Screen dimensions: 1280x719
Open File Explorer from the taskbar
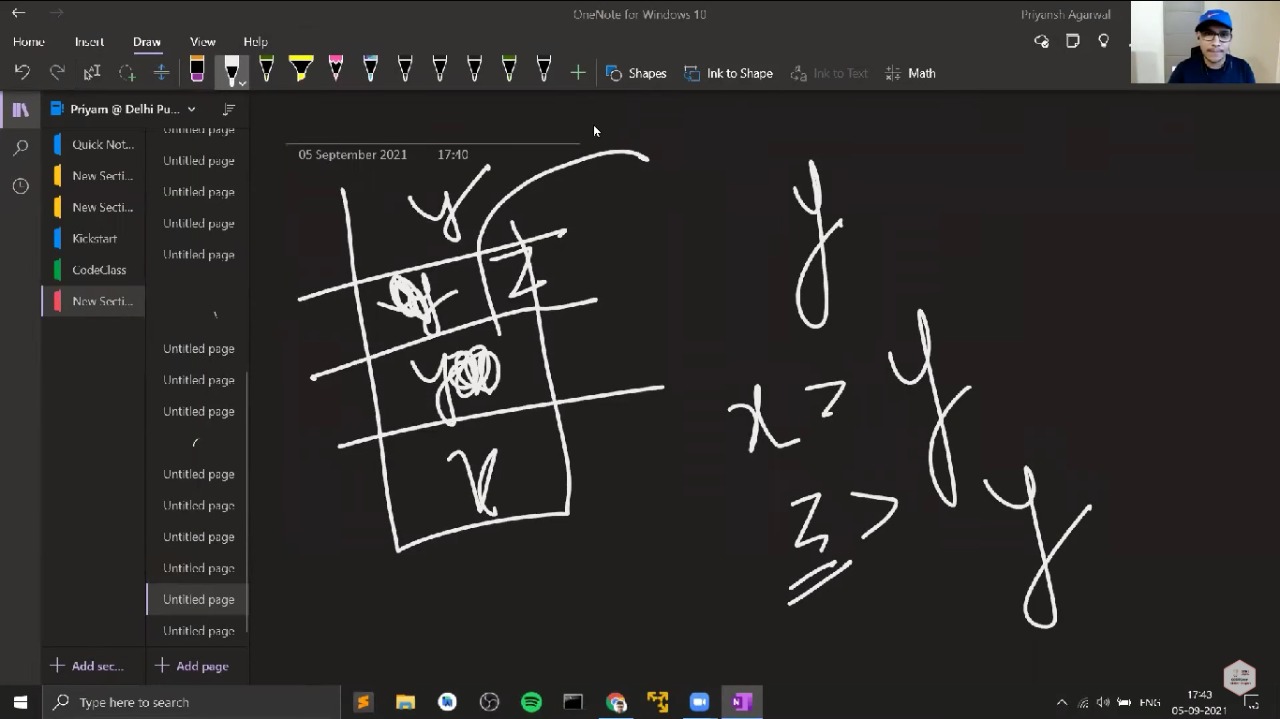[405, 702]
